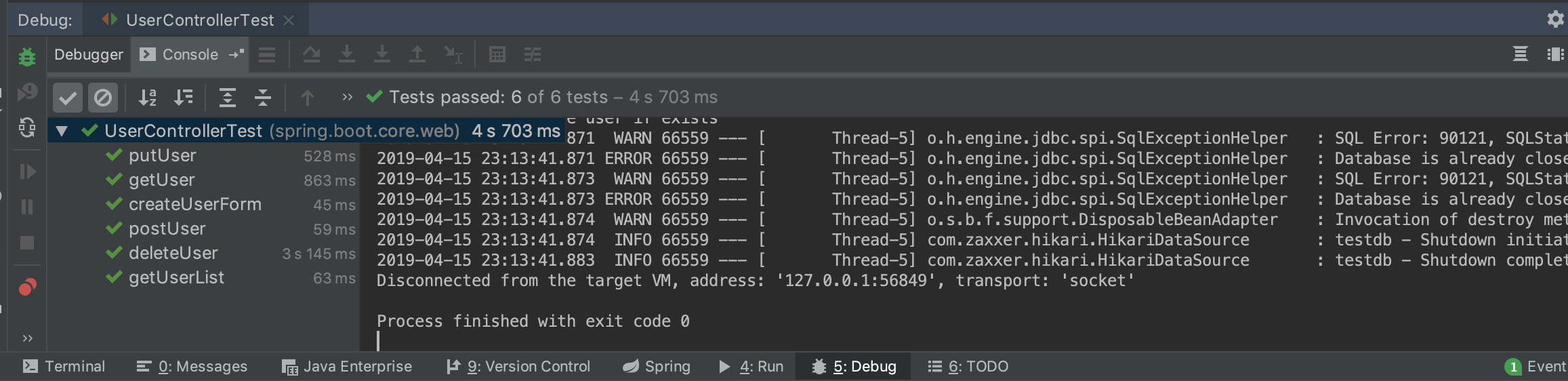This screenshot has height=381, width=1568.
Task: Click the Evaluate Expression calculator icon
Action: [x=497, y=54]
